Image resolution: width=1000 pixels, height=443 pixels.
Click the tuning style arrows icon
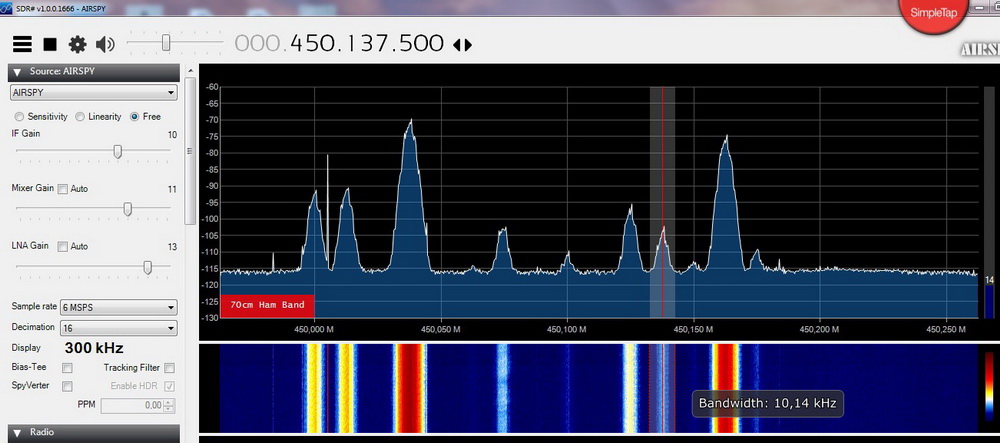462,45
